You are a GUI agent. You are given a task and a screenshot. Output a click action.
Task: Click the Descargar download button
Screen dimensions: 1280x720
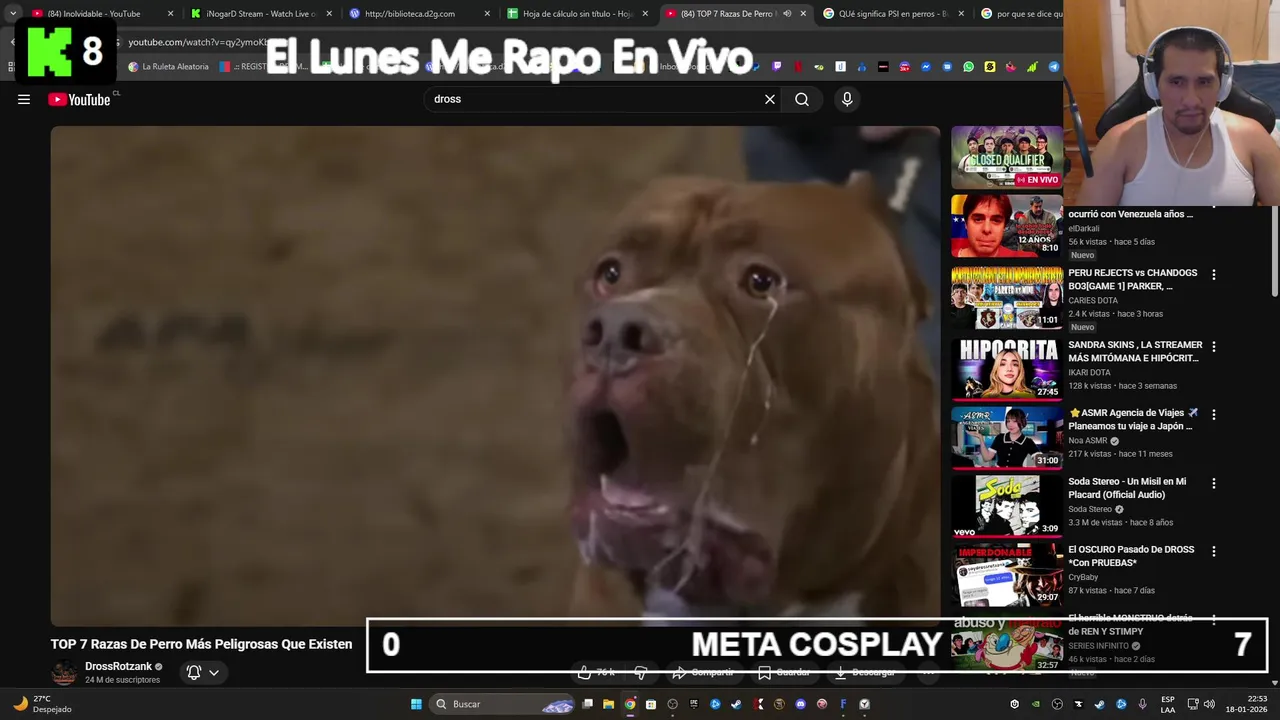point(865,672)
